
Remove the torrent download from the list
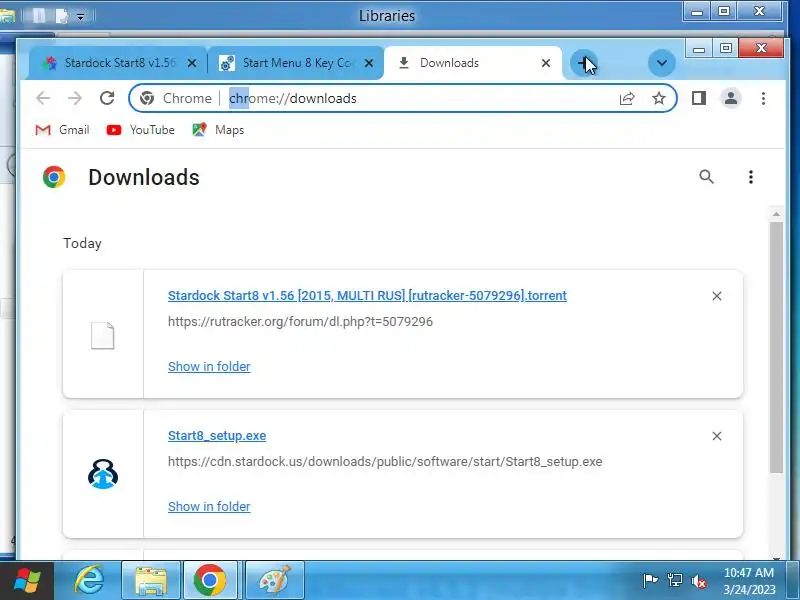click(717, 296)
